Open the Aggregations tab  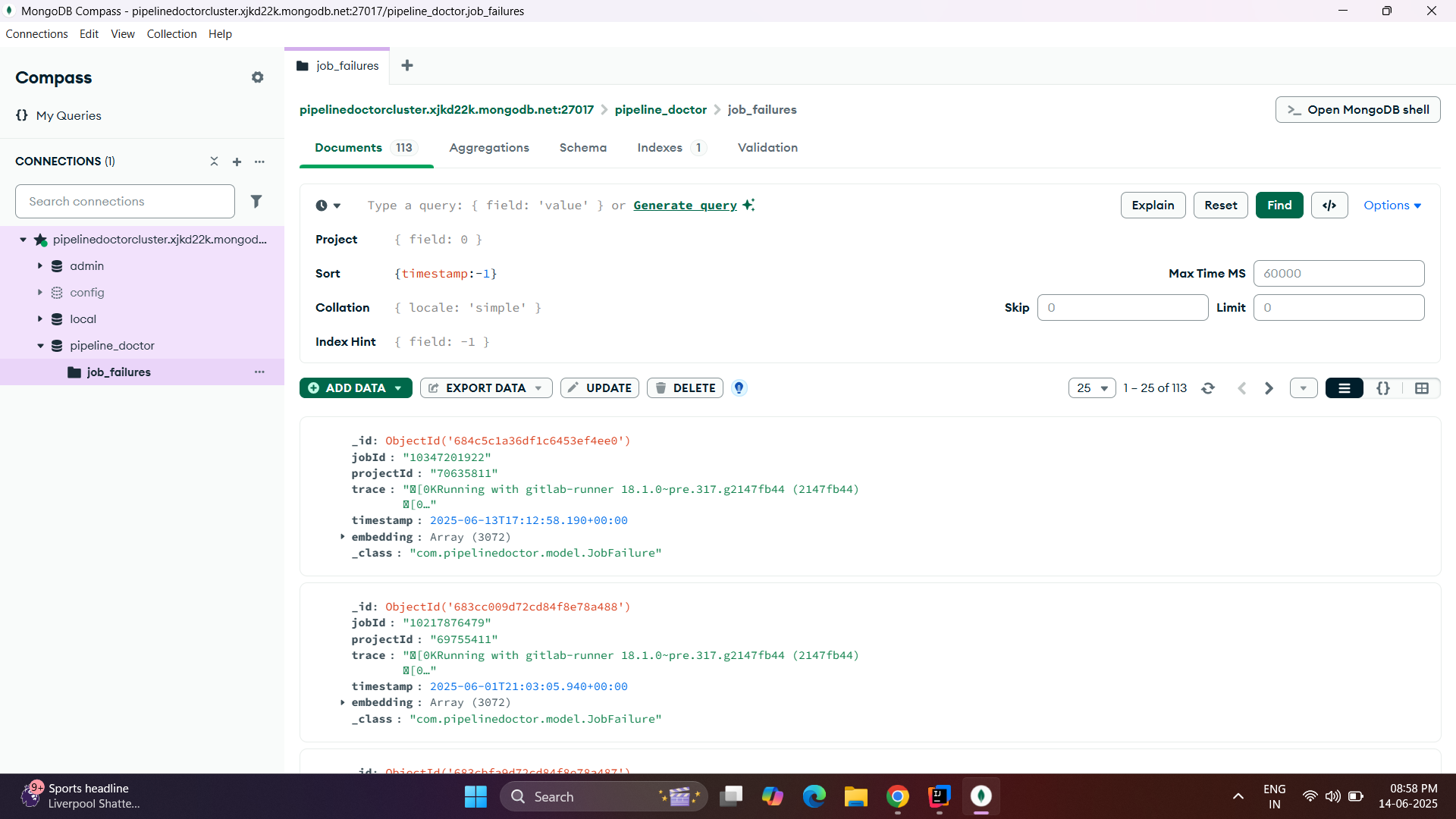coord(488,148)
